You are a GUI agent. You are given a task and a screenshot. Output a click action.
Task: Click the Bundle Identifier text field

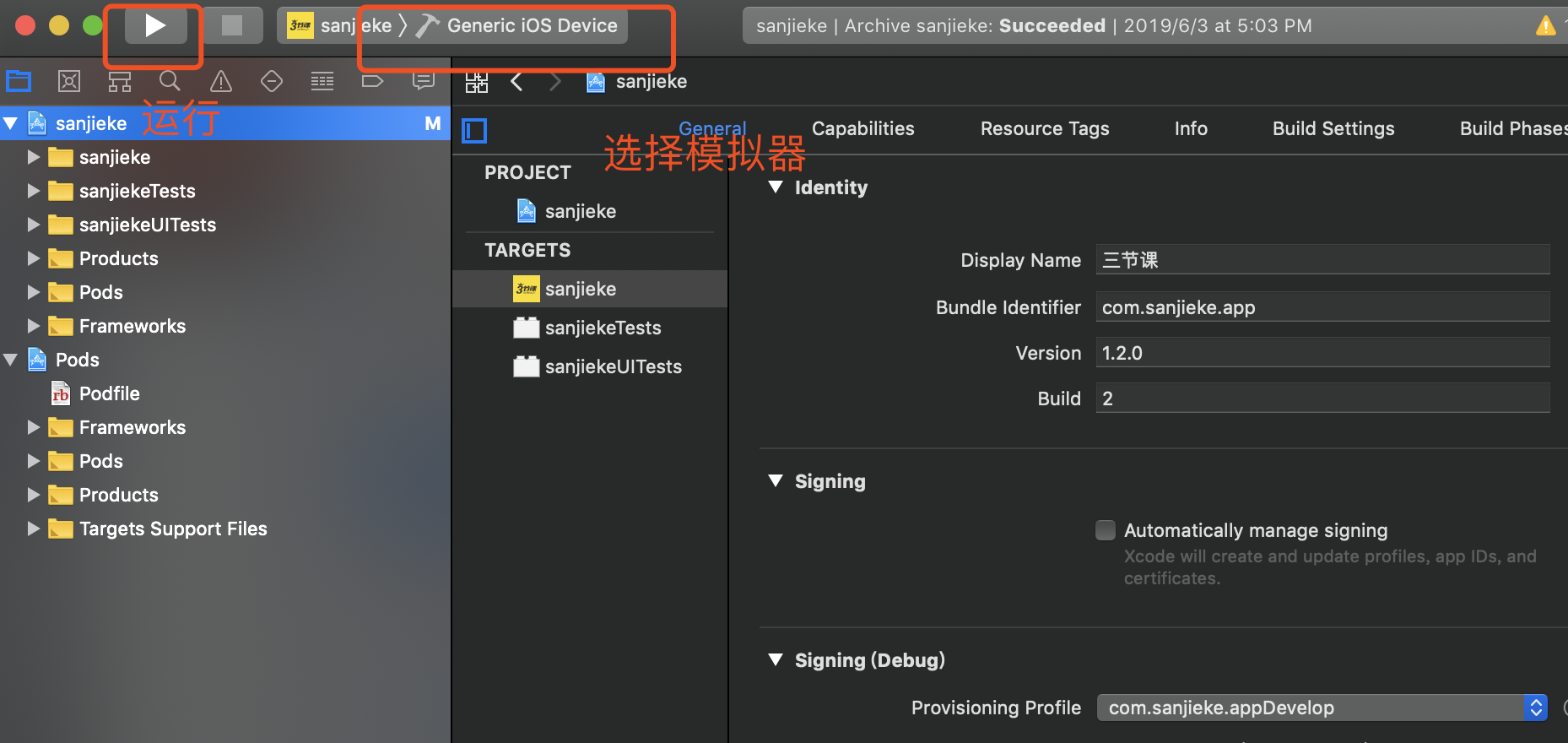pos(1322,307)
